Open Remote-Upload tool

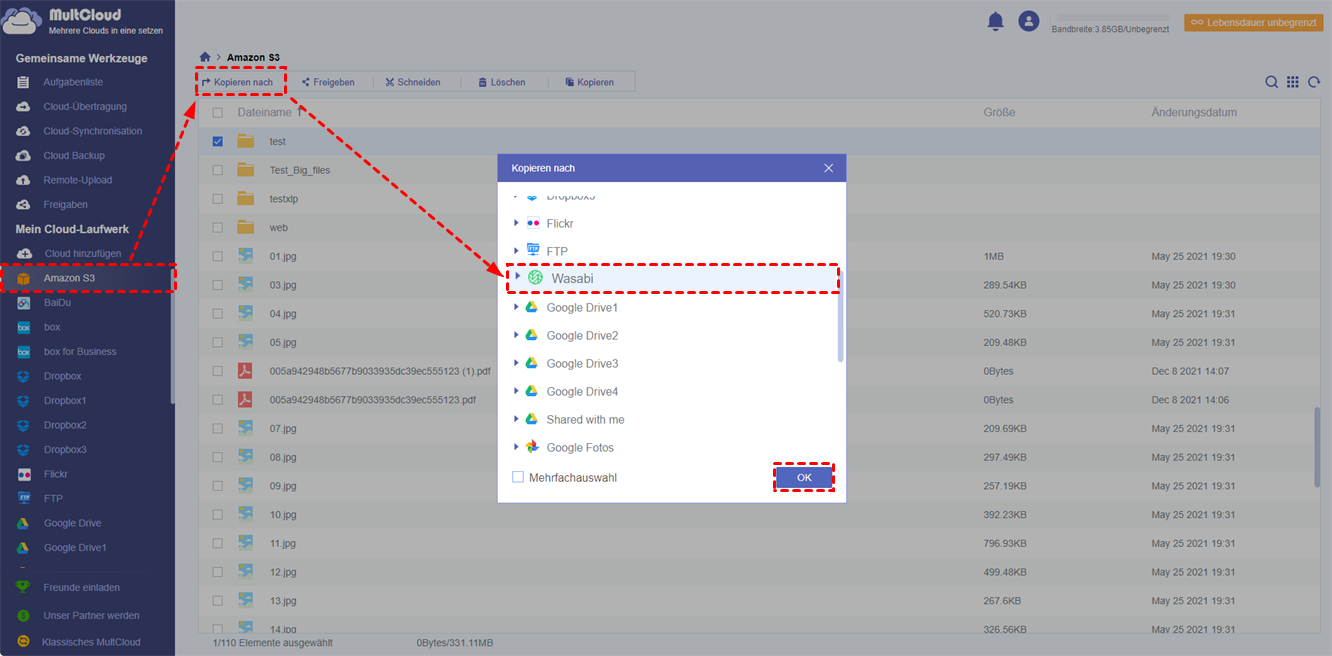click(x=78, y=180)
